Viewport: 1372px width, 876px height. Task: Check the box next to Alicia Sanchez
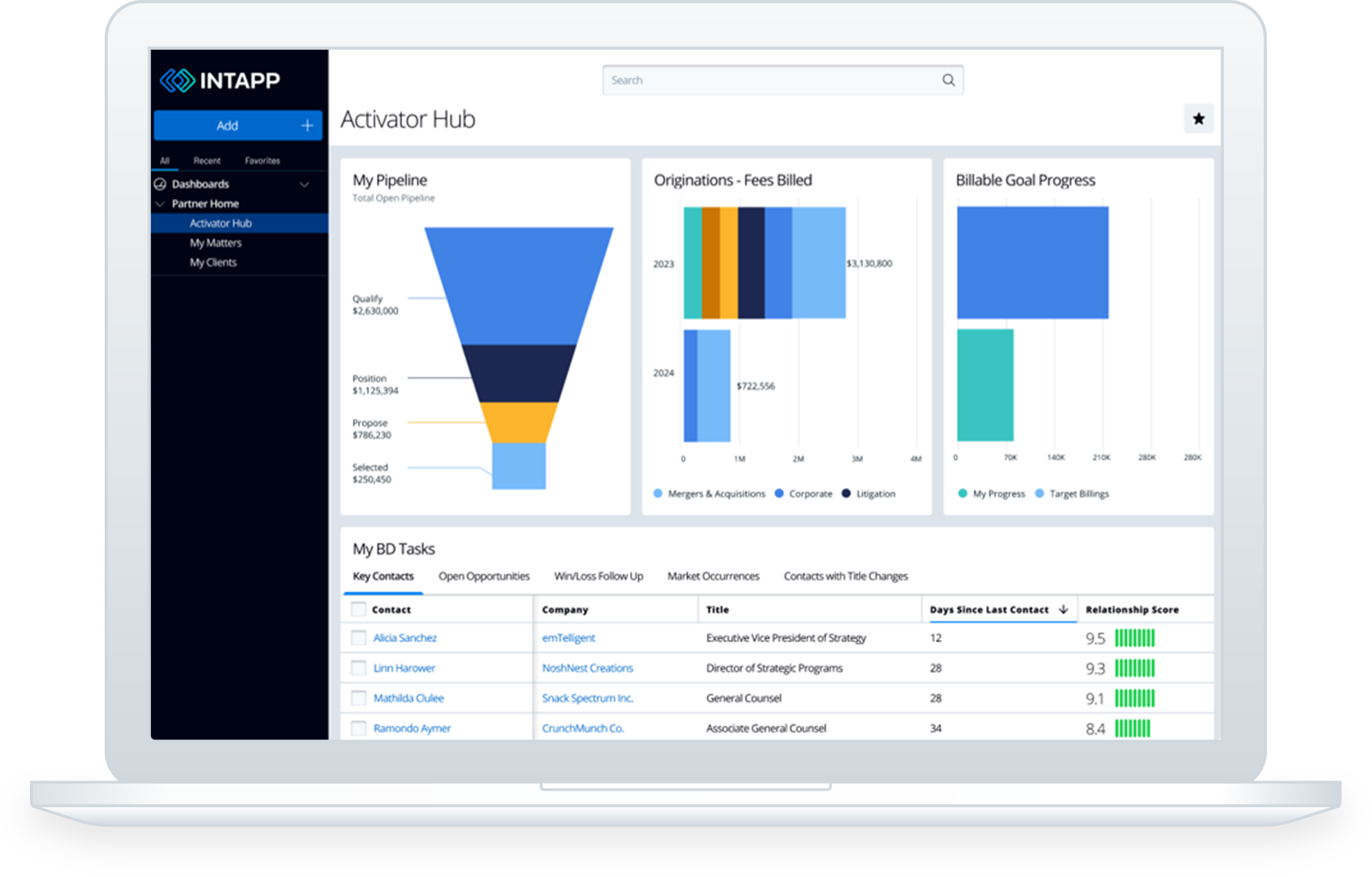coord(359,638)
